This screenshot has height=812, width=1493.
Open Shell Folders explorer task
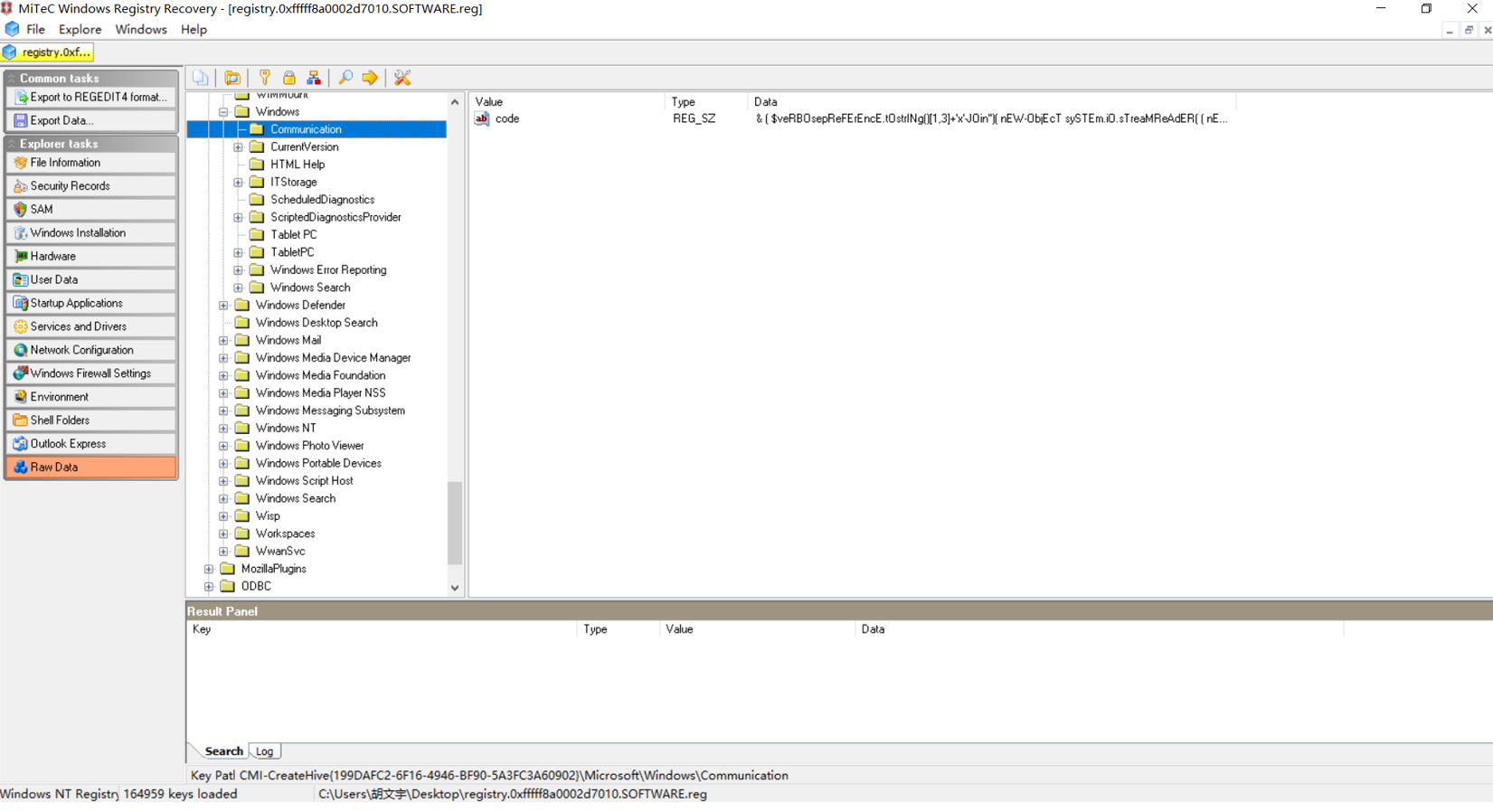(x=90, y=420)
